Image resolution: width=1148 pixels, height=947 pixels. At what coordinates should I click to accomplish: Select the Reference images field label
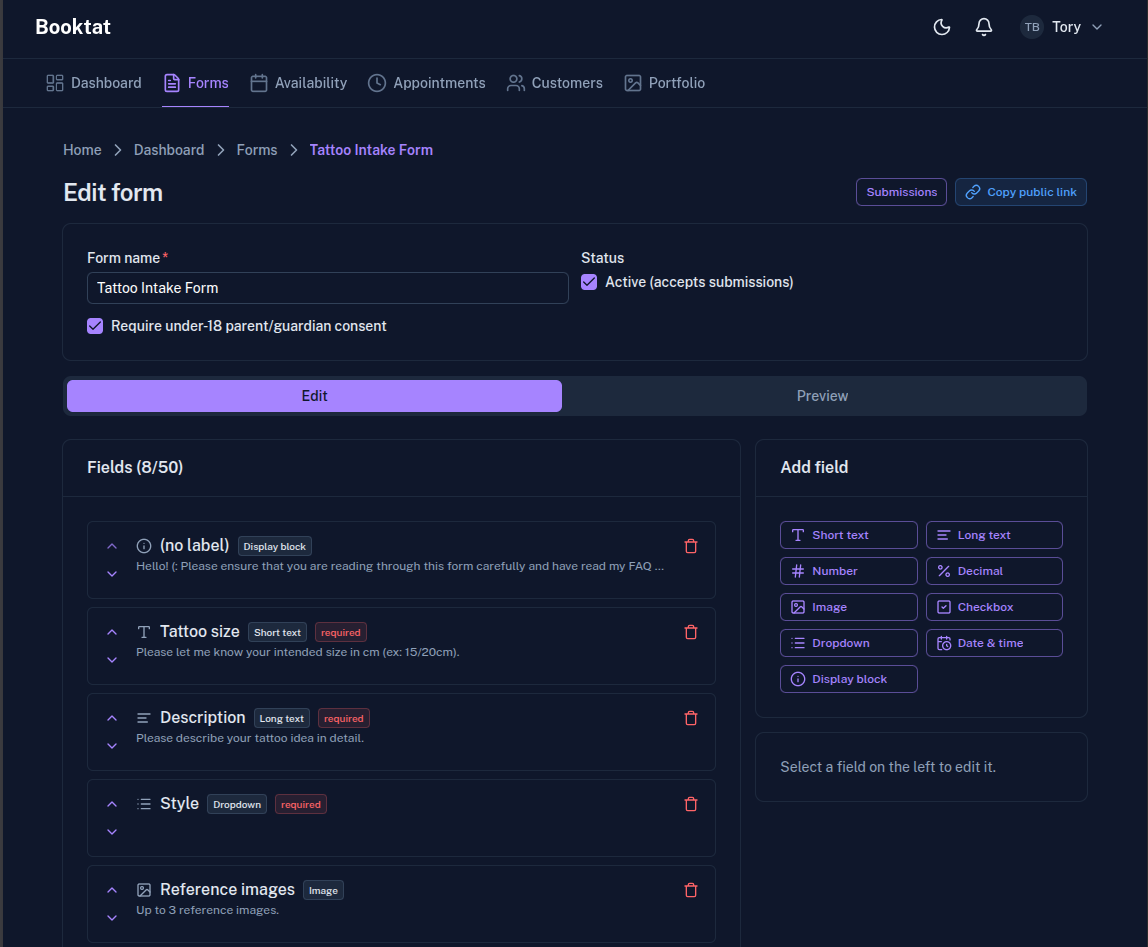tap(228, 889)
